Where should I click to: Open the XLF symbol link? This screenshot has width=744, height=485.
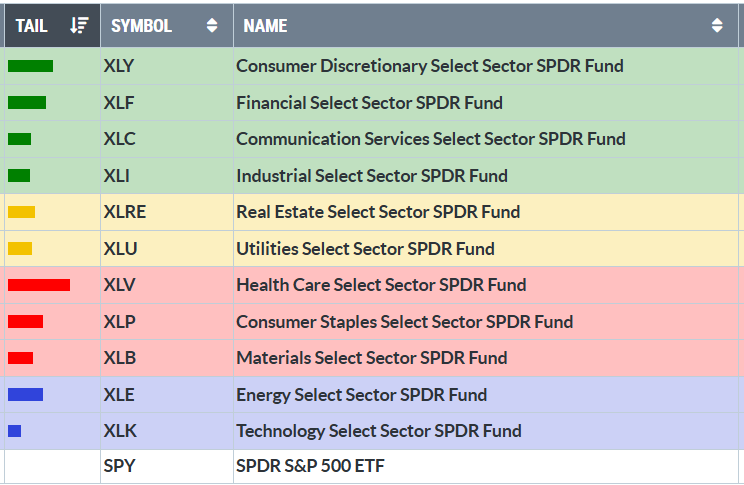click(x=118, y=103)
